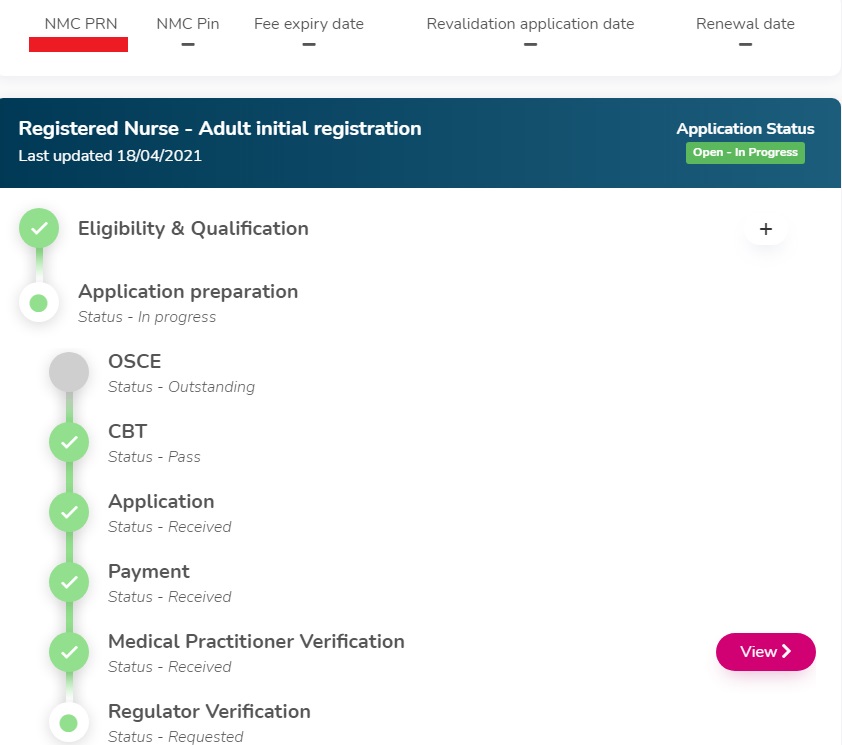Viewport: 842px width, 745px height.
Task: Click the Open - In Progress status badge
Action: click(745, 153)
